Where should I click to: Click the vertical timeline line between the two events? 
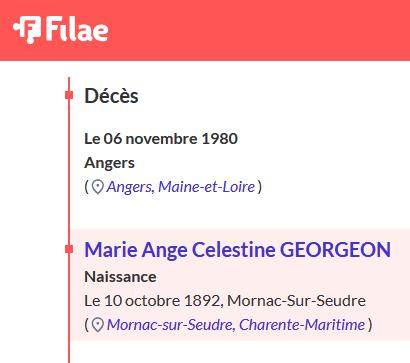click(69, 172)
